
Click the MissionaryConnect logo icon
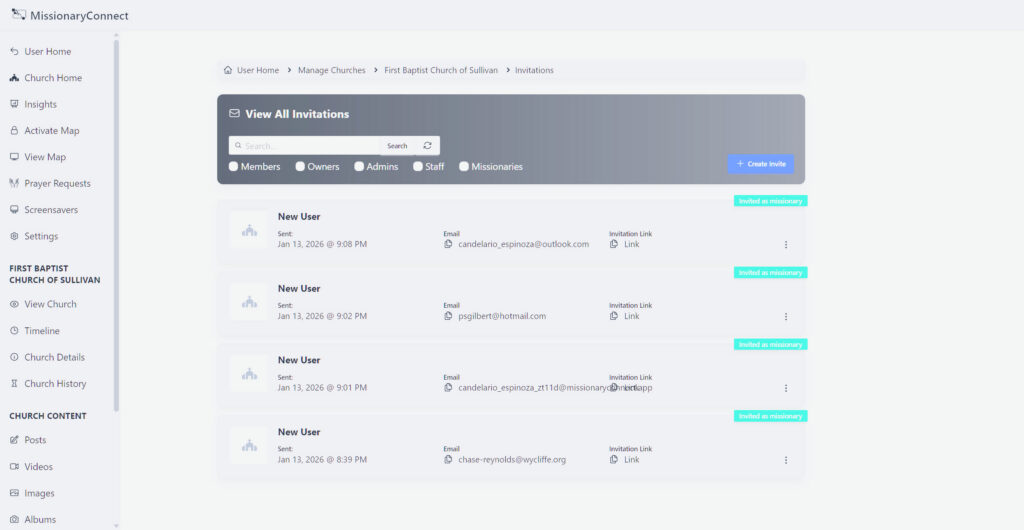[17, 15]
